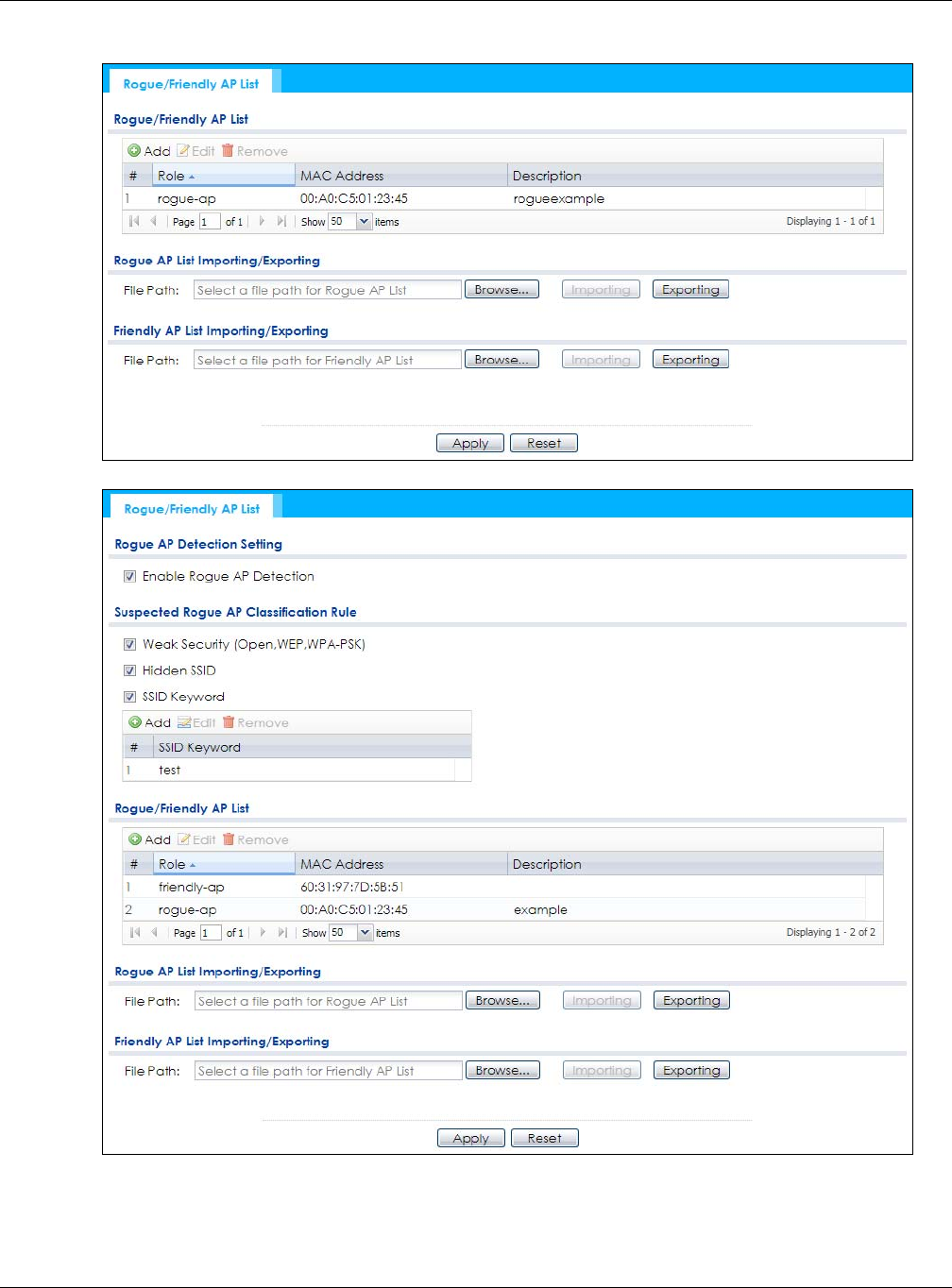
Task: Select the rogue-ap row with description 'example'
Action: (x=495, y=909)
